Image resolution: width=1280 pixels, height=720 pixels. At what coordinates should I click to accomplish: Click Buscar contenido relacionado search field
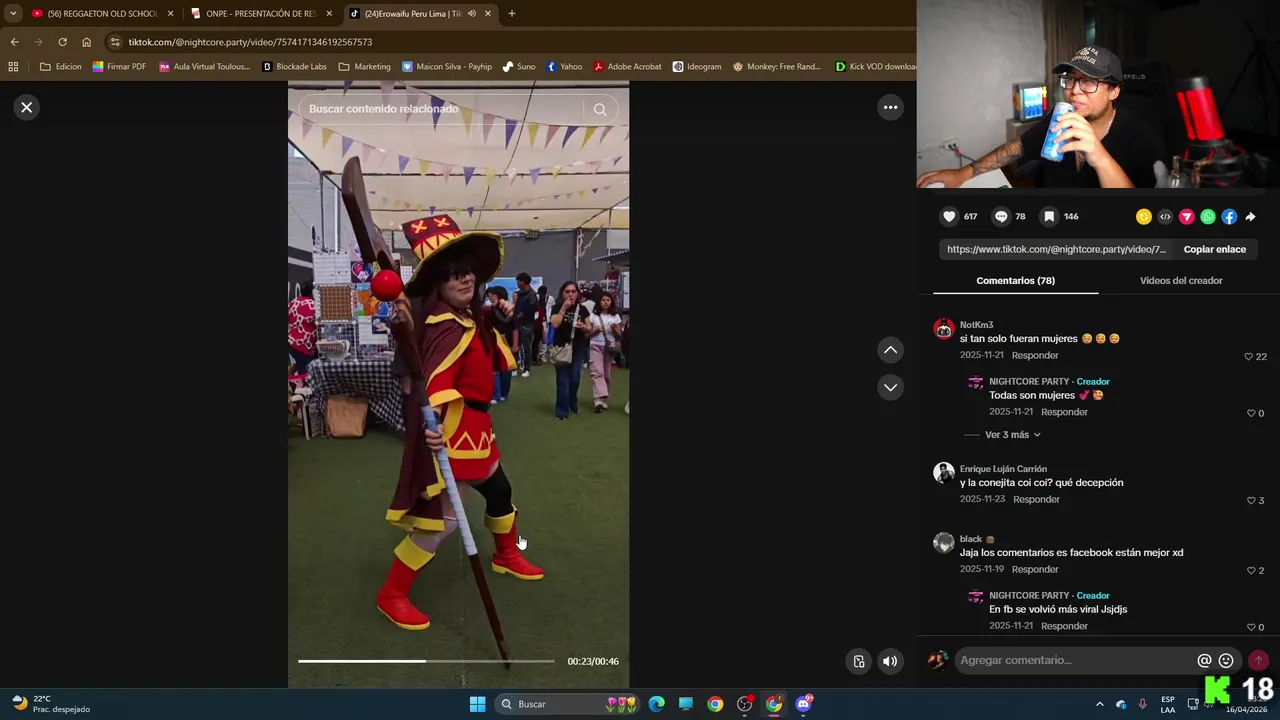(441, 109)
